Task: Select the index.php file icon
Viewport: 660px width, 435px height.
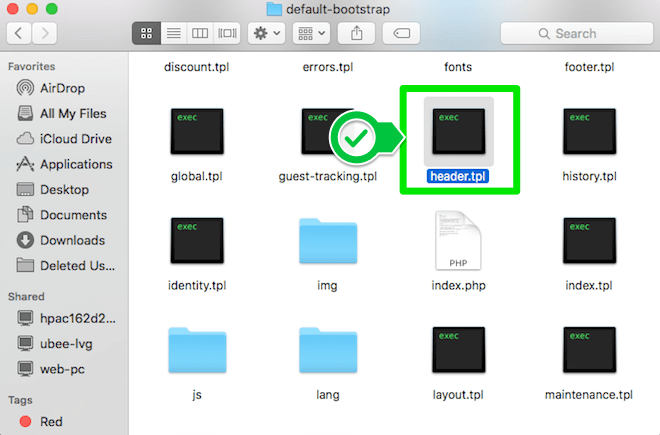Action: 458,240
